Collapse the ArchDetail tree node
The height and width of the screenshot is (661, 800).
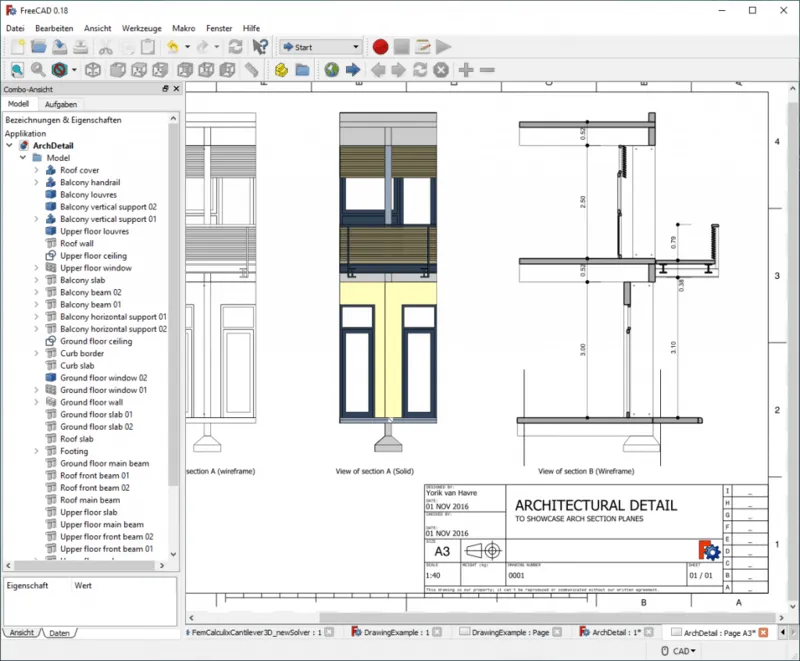pos(9,145)
